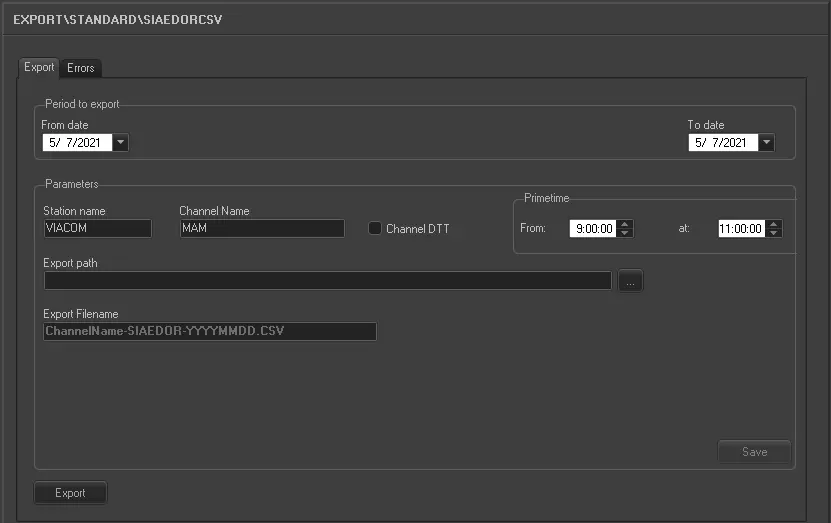Viewport: 831px width, 523px height.
Task: Click the Export Filename field
Action: [209, 331]
